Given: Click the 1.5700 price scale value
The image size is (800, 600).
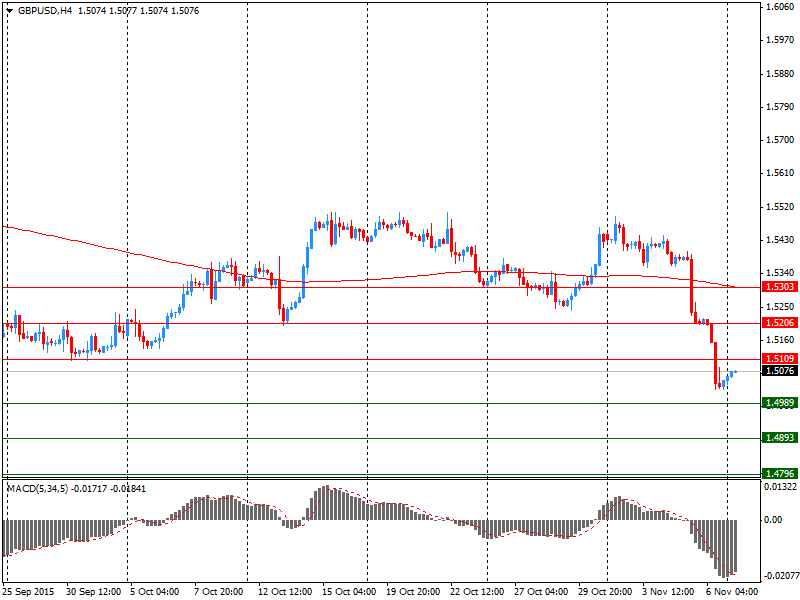Looking at the screenshot, I should pyautogui.click(x=781, y=140).
